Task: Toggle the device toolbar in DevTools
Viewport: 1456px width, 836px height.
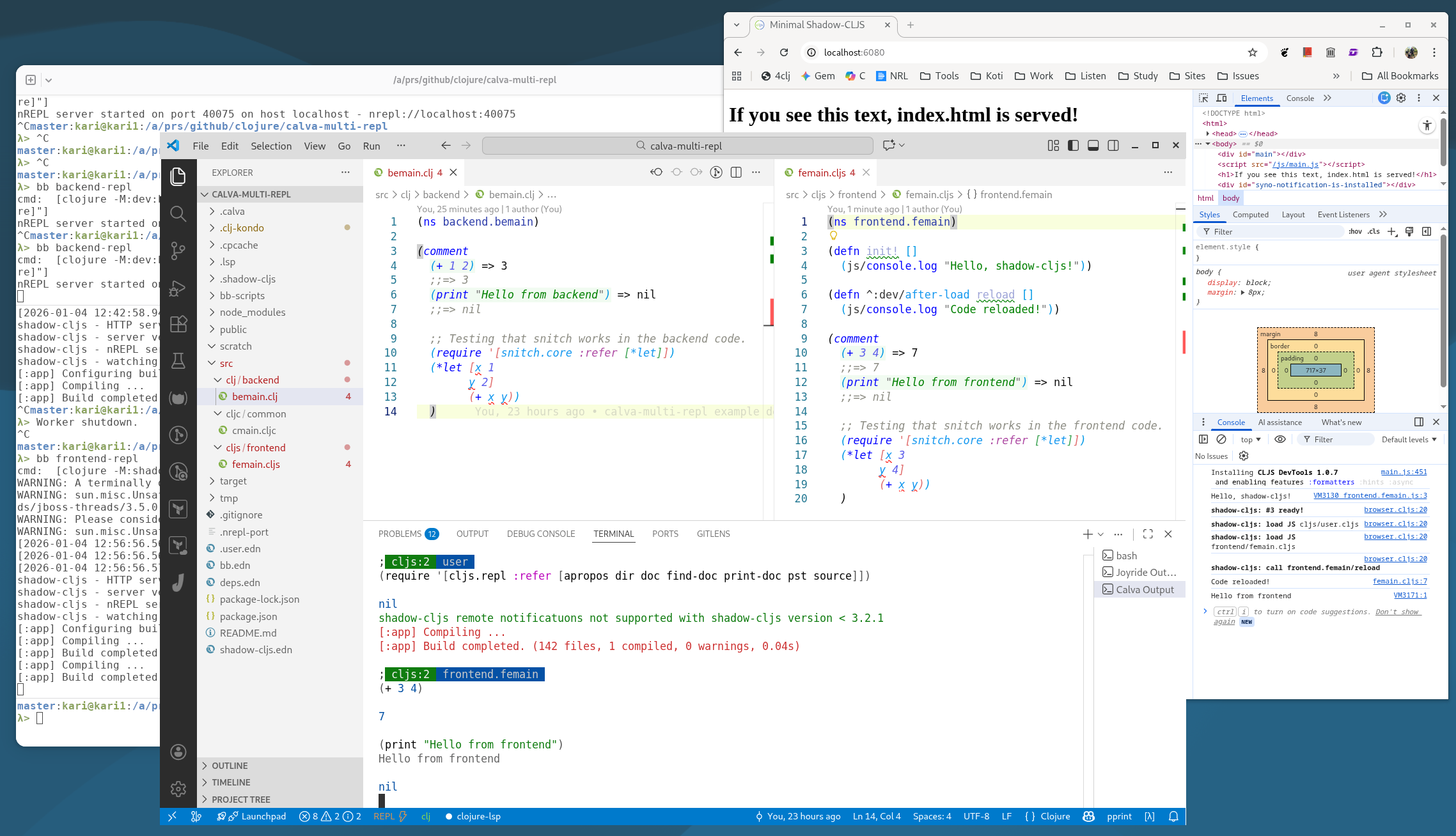Action: click(1221, 98)
